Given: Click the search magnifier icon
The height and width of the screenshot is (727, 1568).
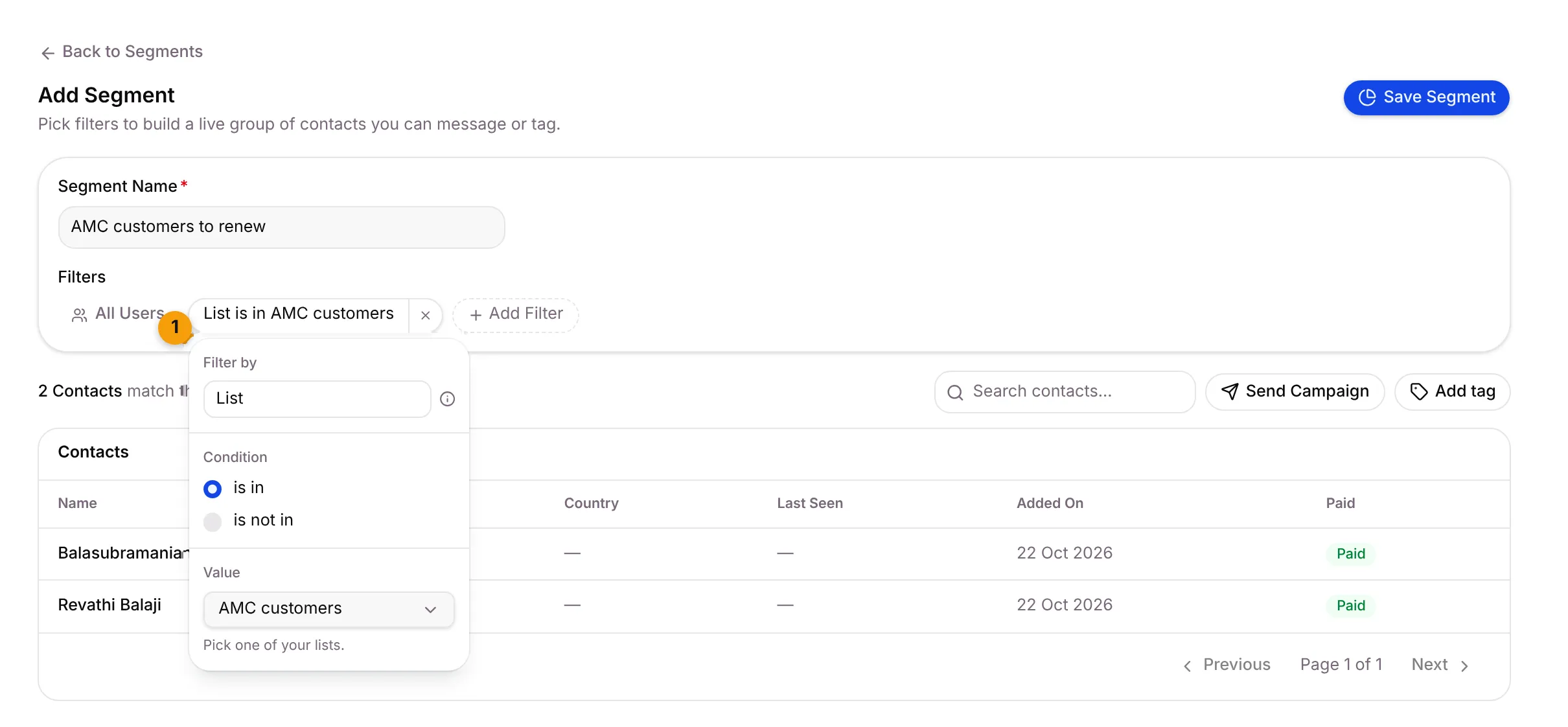Looking at the screenshot, I should click(x=954, y=393).
